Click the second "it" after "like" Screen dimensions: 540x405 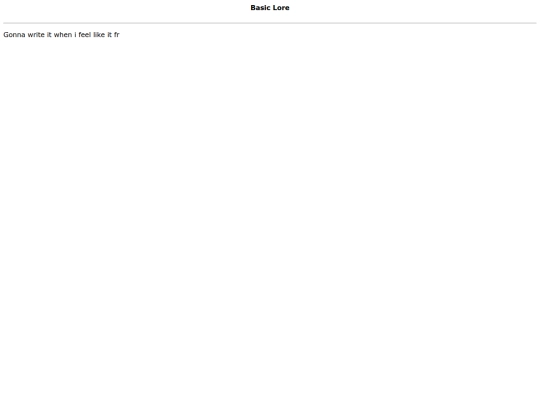pos(110,35)
